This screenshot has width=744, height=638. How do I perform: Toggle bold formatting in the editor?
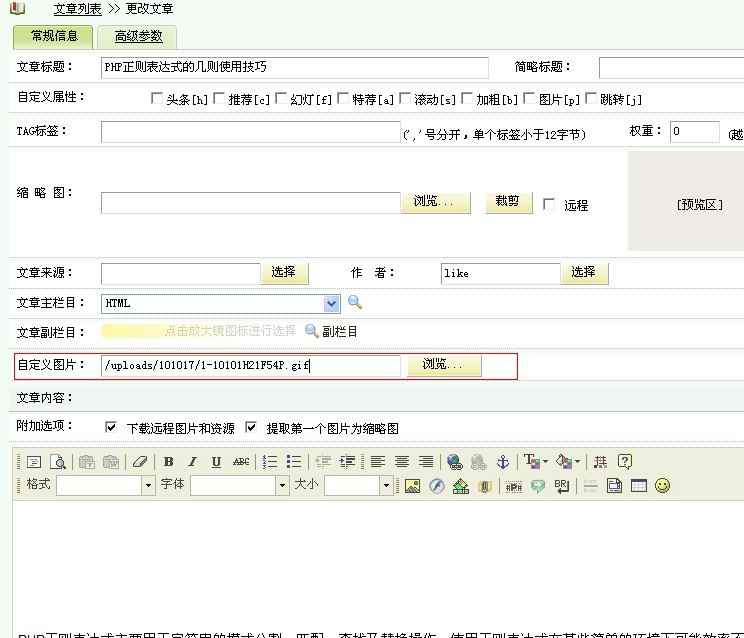pos(168,462)
